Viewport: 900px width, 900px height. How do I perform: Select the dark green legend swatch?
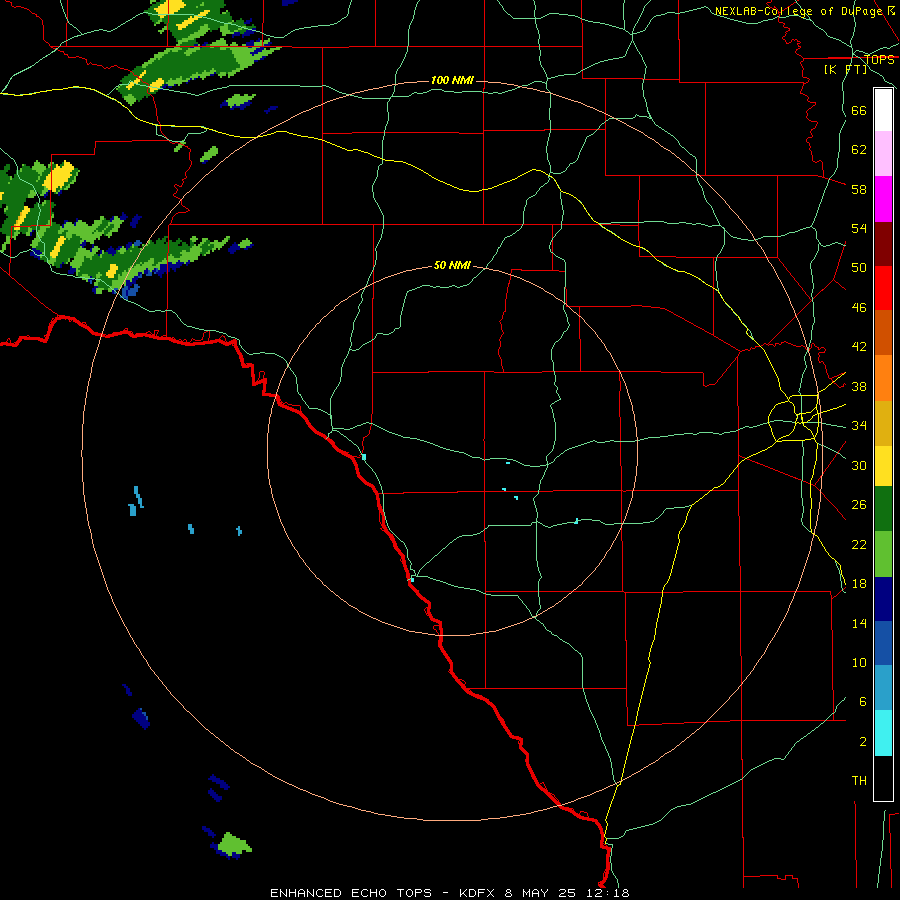883,509
